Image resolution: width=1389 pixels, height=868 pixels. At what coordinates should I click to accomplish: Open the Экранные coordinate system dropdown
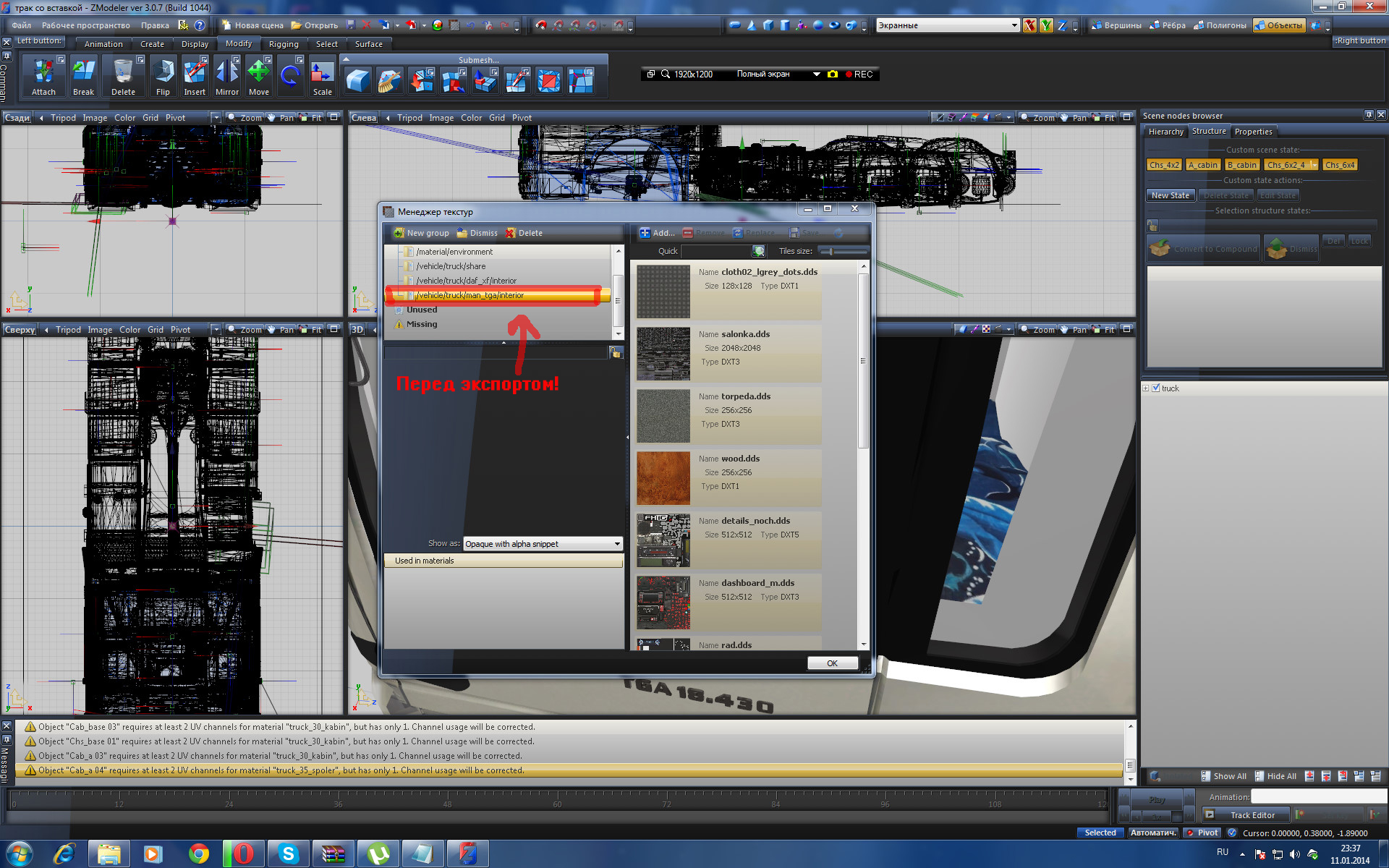[1014, 25]
